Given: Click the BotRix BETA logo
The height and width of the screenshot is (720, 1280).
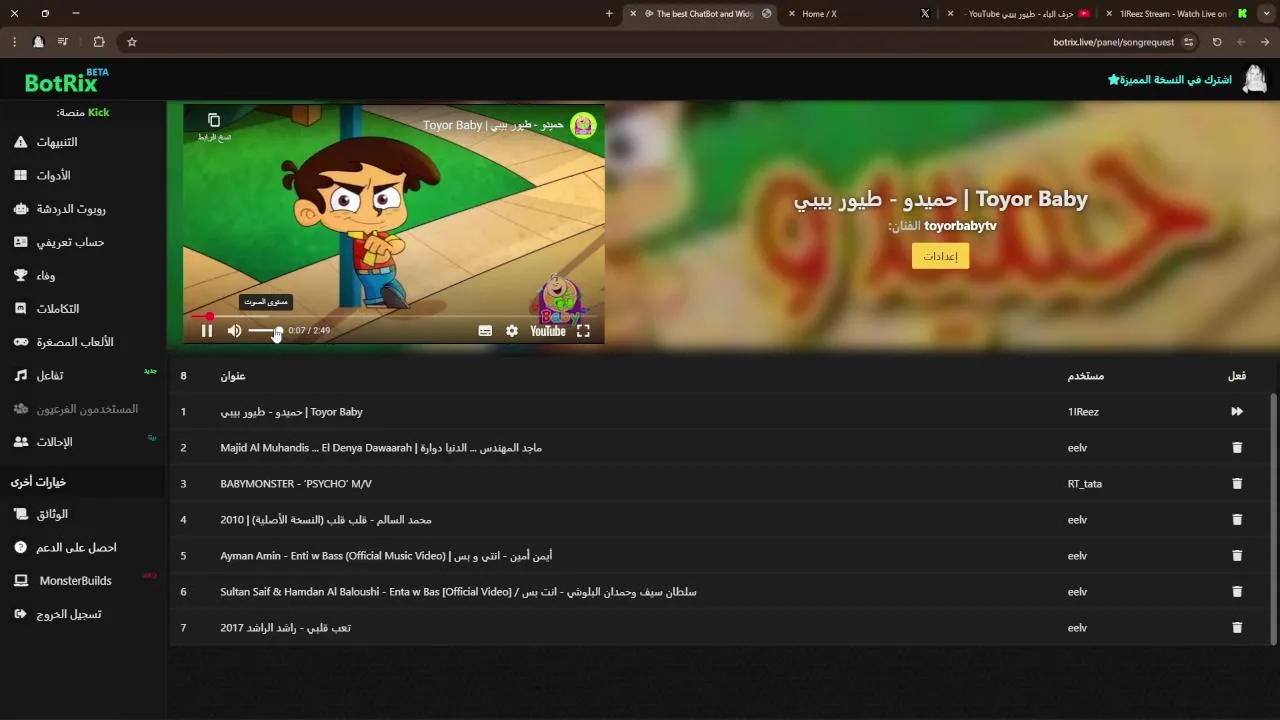Looking at the screenshot, I should coord(66,80).
